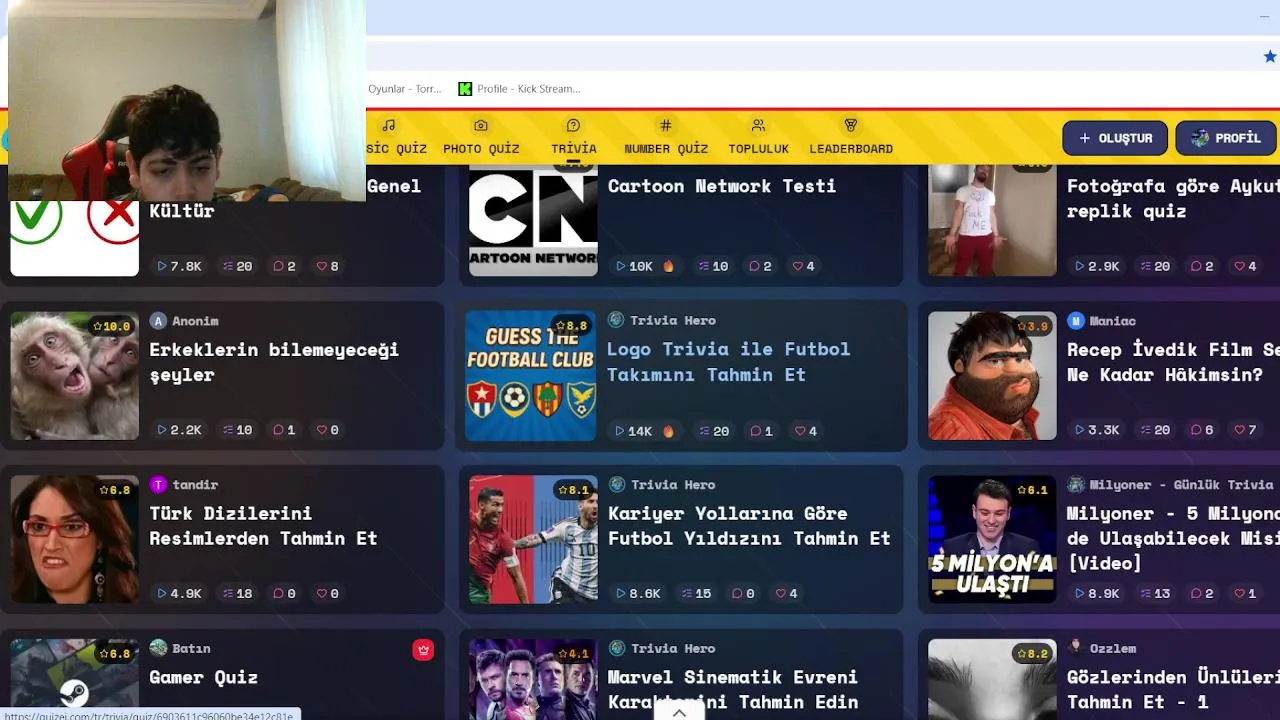Screen dimensions: 1280x720
Task: Click the hash icon above Number Quiz
Action: point(666,126)
